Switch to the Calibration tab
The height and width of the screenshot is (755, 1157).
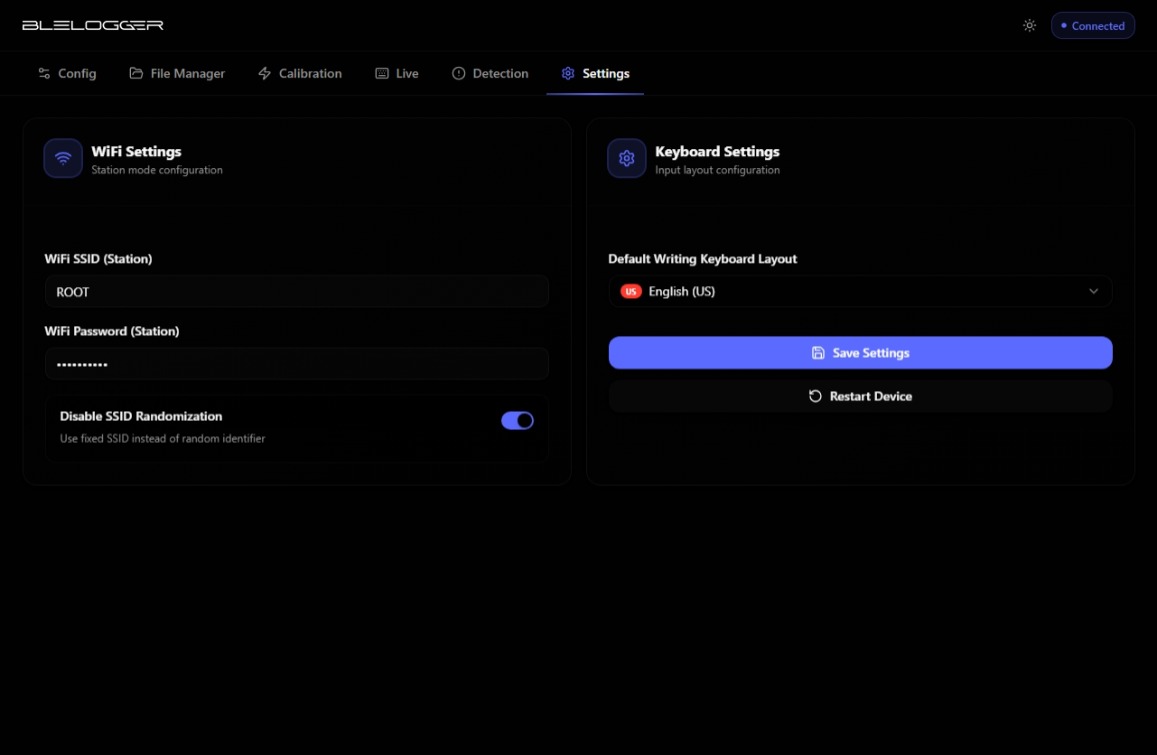(300, 74)
